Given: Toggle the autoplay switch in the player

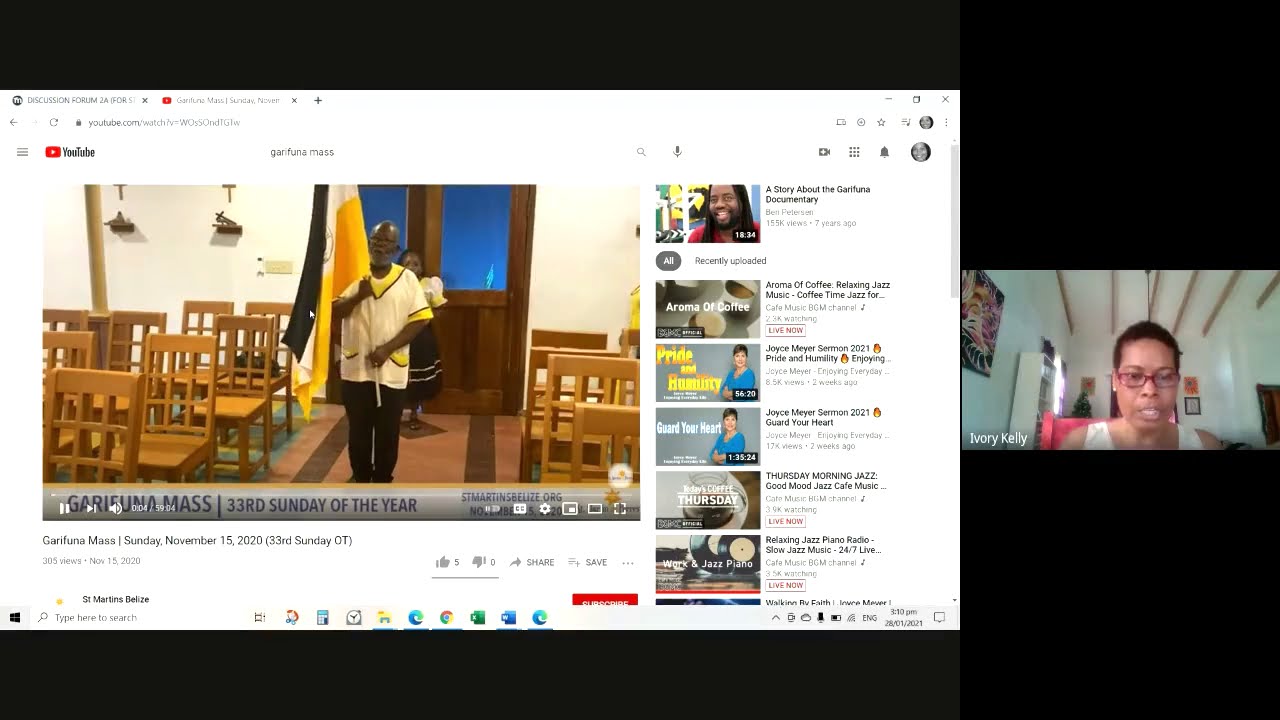Looking at the screenshot, I should (x=492, y=508).
